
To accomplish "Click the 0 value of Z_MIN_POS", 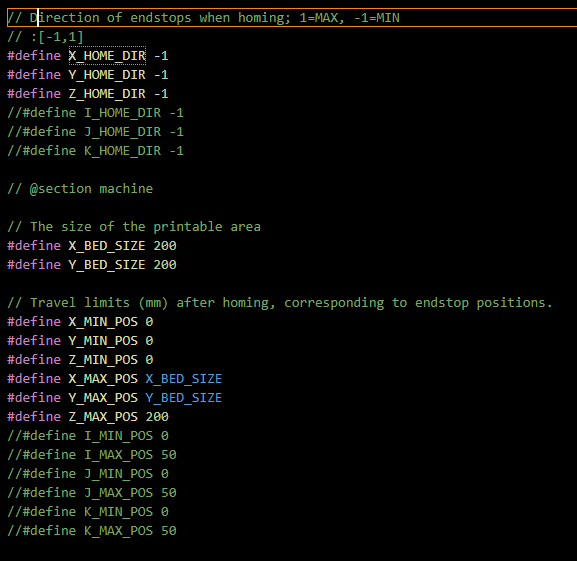I will [x=149, y=359].
